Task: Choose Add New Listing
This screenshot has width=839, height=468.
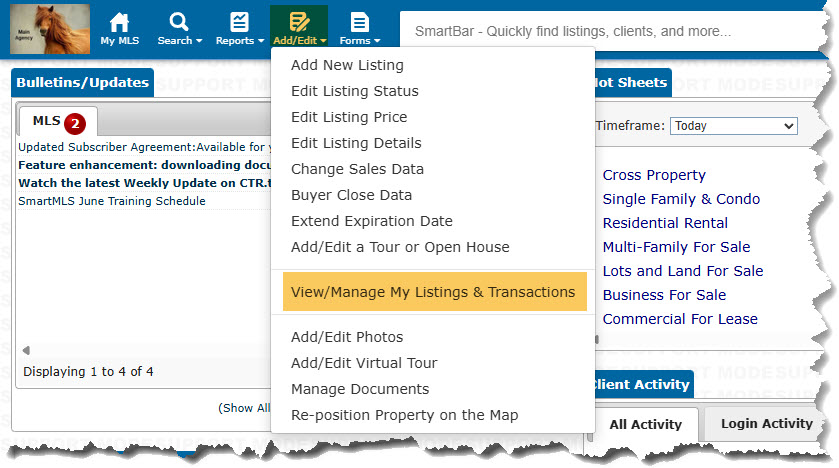Action: tap(347, 65)
